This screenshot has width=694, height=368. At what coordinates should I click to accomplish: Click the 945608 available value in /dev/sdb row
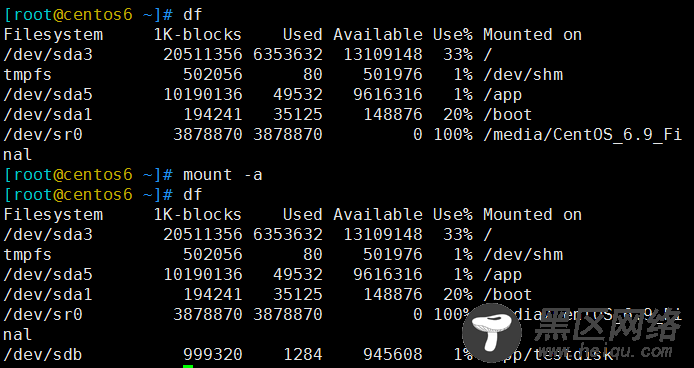coord(393,354)
